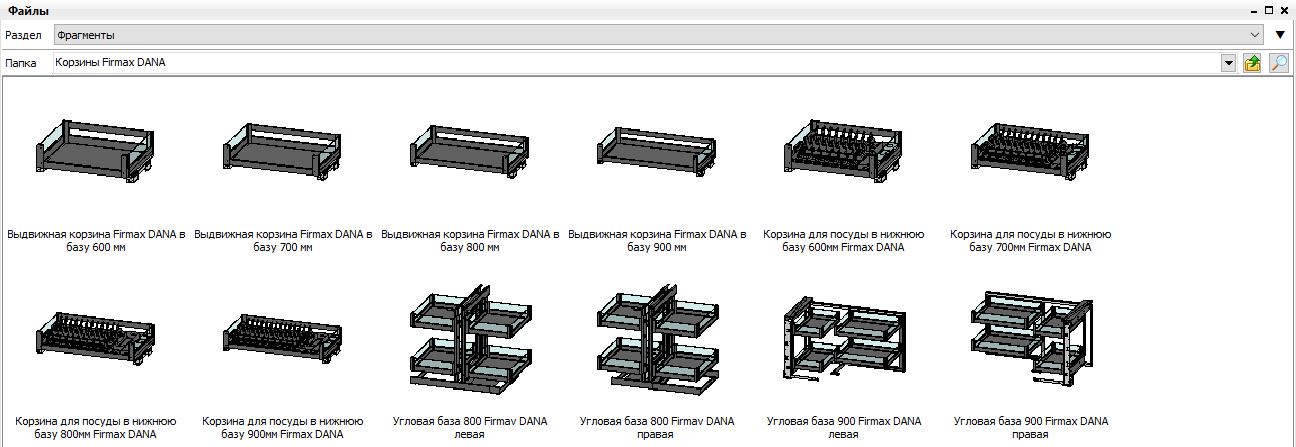
Task: Click label "Выдвижная корзина Firmax DANA в базу 700 мм"
Action: [x=283, y=241]
